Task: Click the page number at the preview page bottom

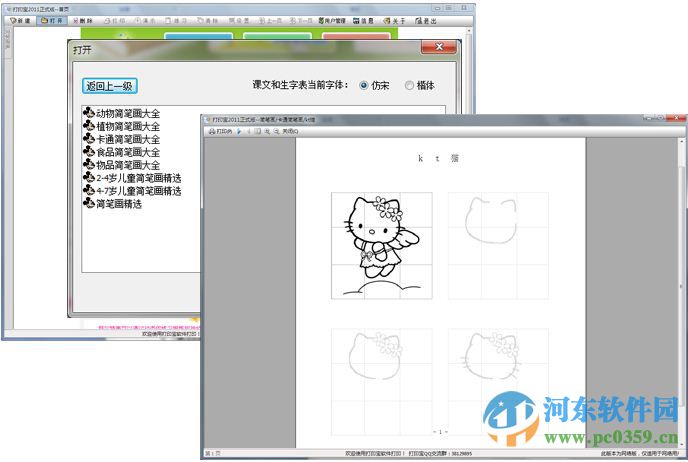Action: tap(440, 432)
